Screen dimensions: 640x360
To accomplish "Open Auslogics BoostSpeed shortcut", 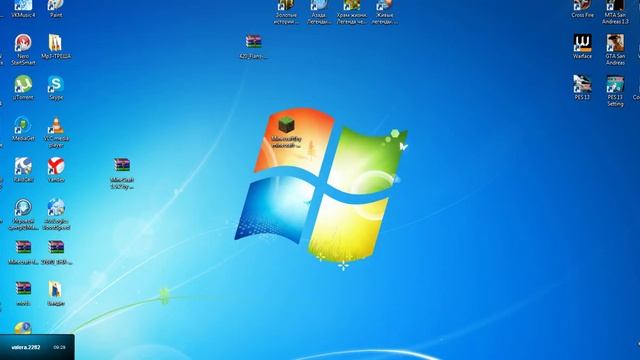I will pyautogui.click(x=56, y=214).
